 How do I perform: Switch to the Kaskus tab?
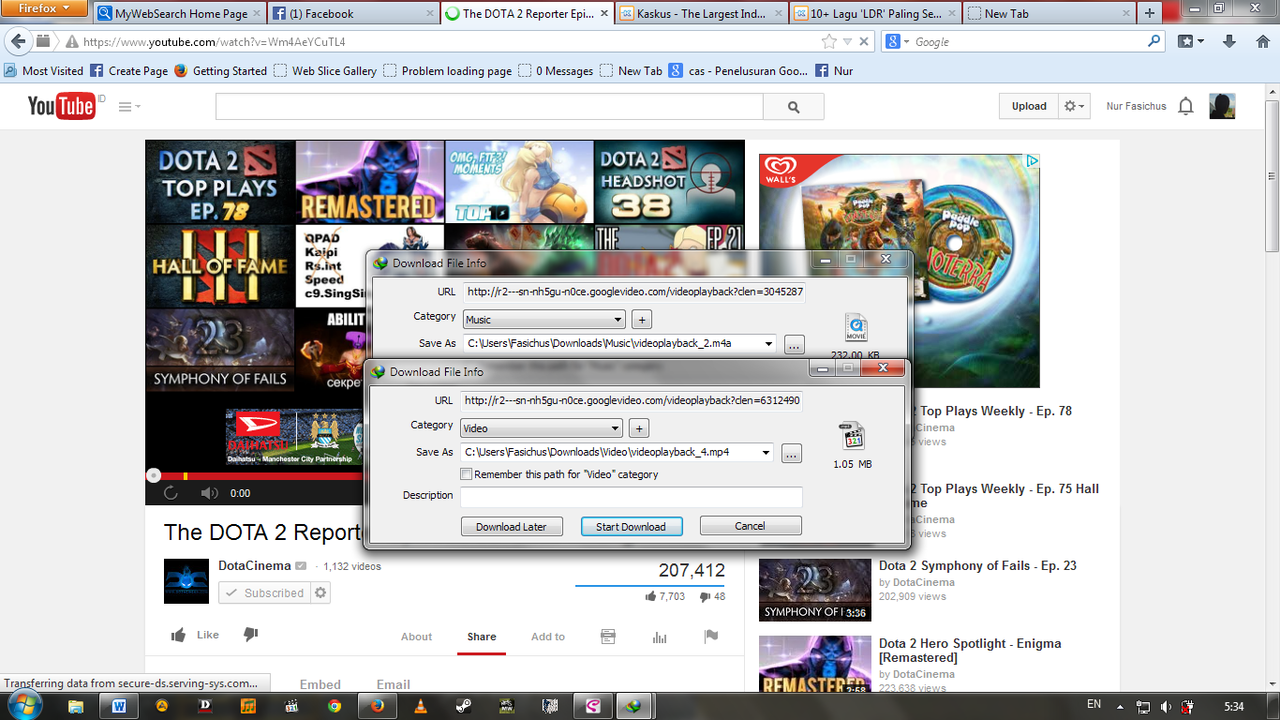click(701, 14)
